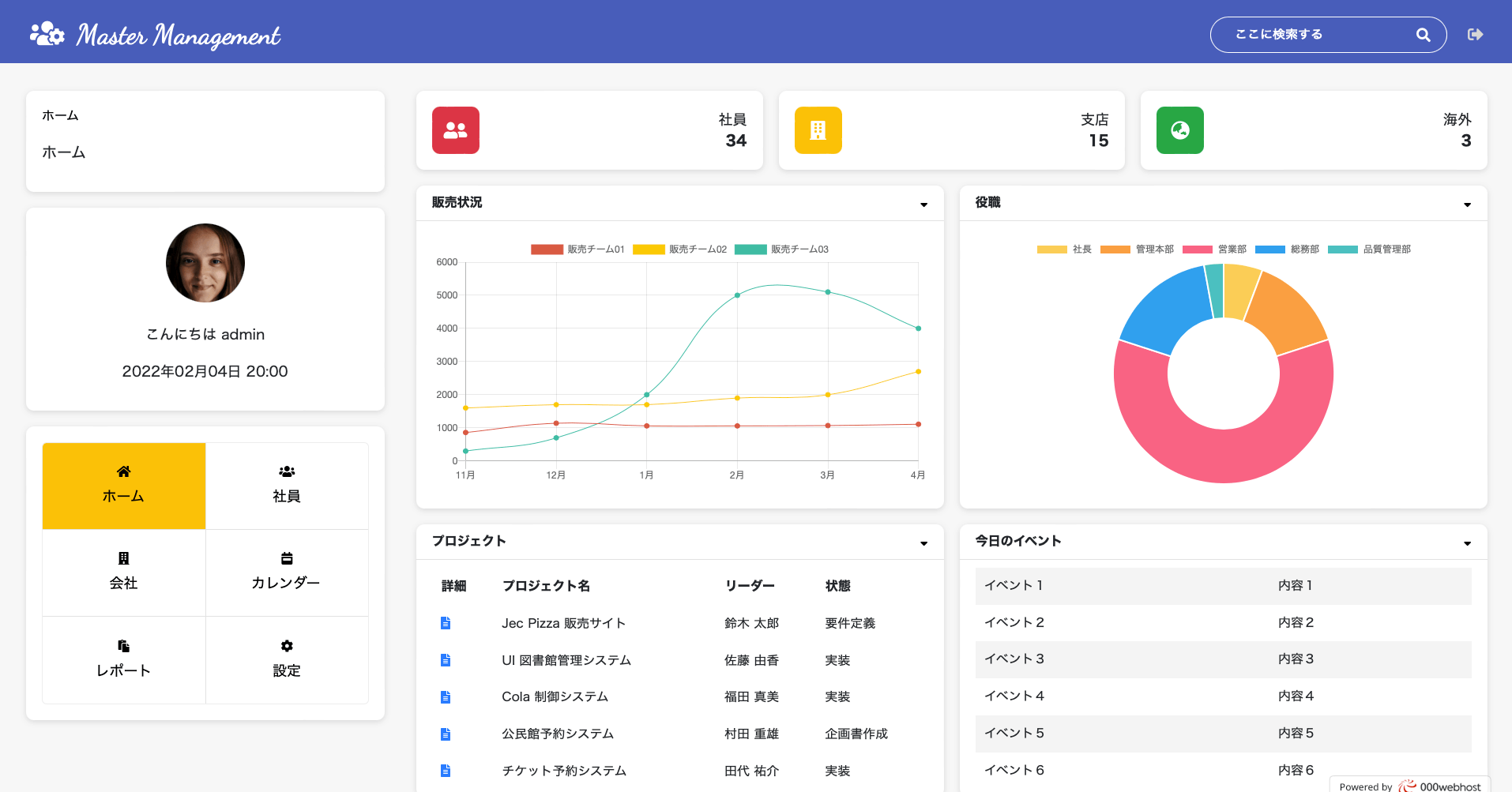Toggle 販売チーム01 legend in chart
This screenshot has height=792, width=1512.
(577, 250)
